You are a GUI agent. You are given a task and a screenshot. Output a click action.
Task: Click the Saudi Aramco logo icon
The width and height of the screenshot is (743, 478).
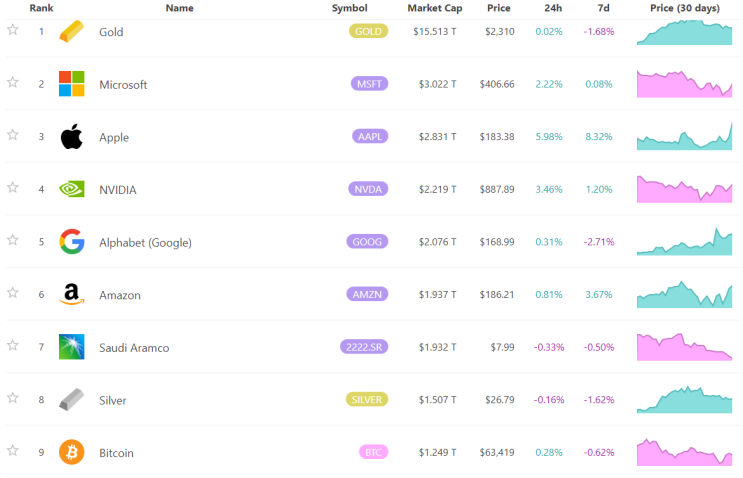tap(72, 347)
